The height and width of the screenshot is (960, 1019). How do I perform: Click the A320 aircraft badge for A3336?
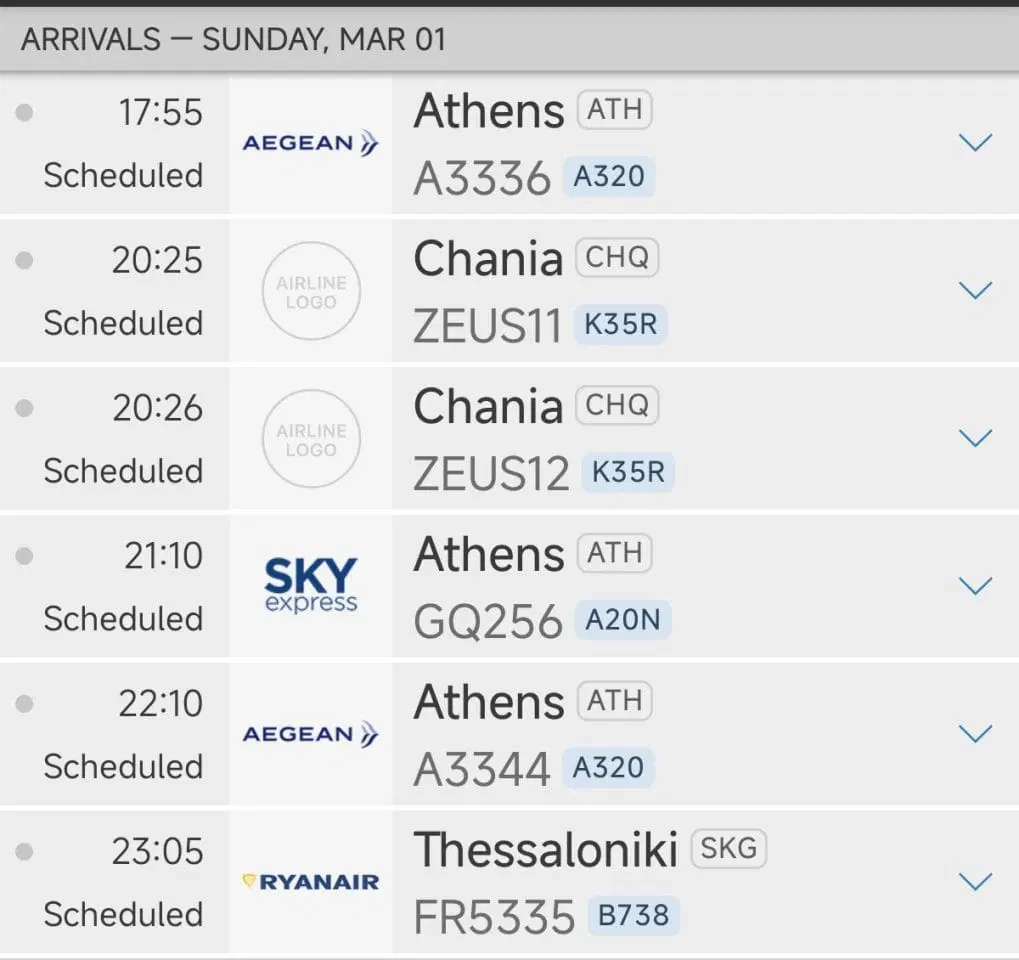click(609, 177)
